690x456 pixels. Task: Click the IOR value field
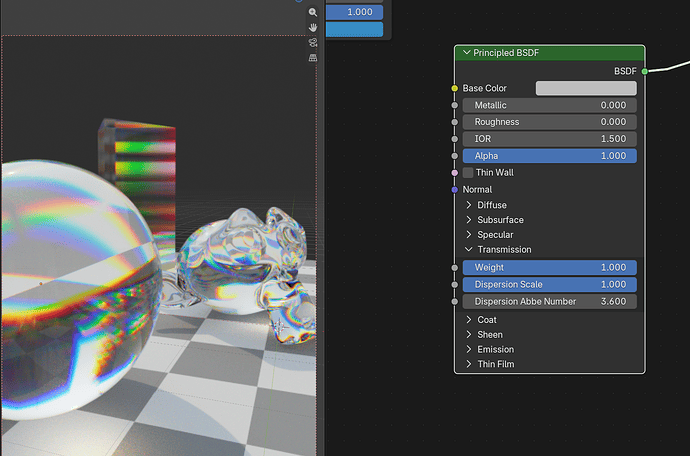pyautogui.click(x=550, y=139)
